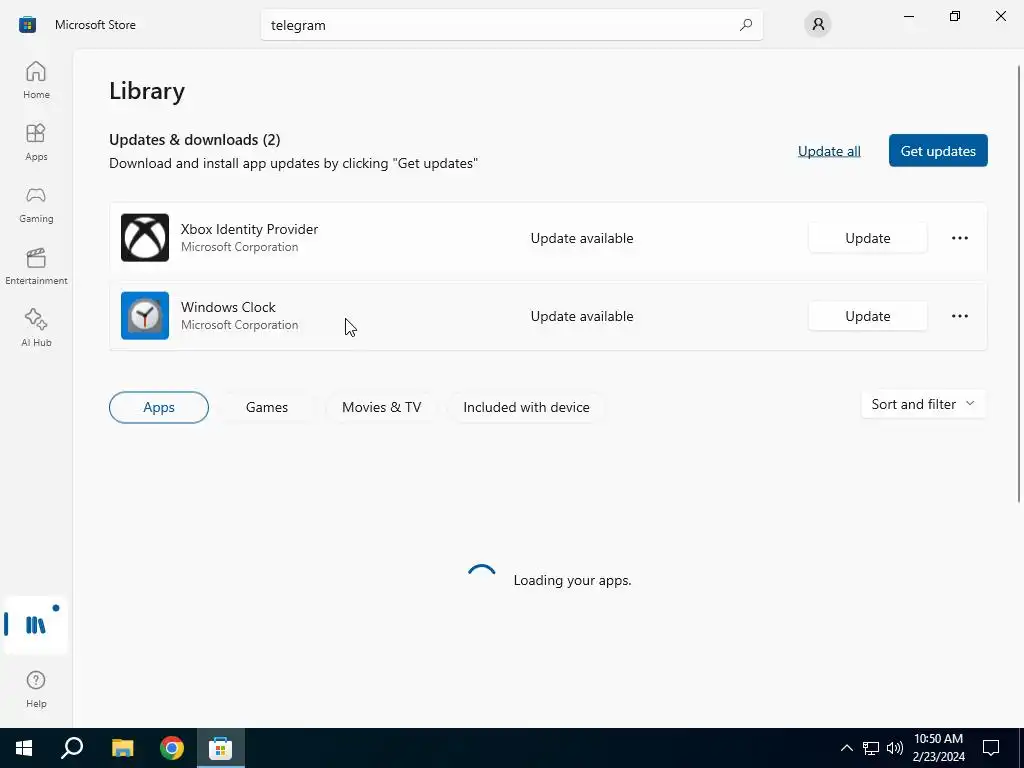Open the Entertainment sidebar section
Viewport: 1024px width, 768px height.
coord(36,266)
